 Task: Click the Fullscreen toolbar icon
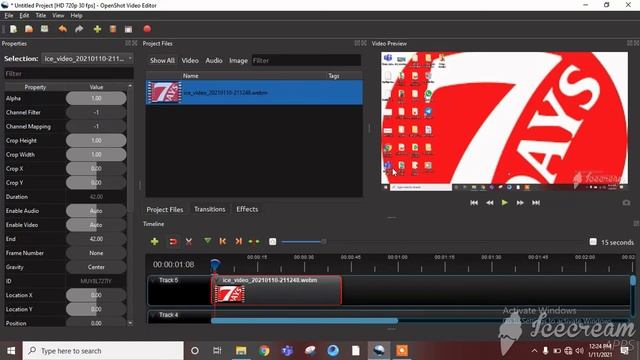129,29
